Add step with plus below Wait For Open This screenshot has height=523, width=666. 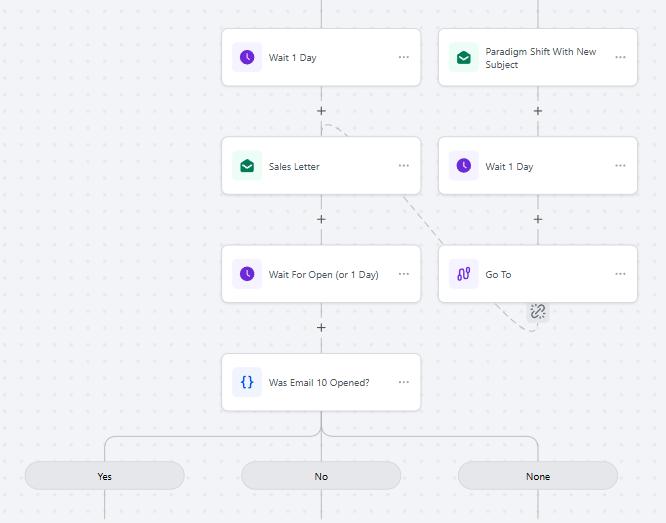pyautogui.click(x=321, y=328)
